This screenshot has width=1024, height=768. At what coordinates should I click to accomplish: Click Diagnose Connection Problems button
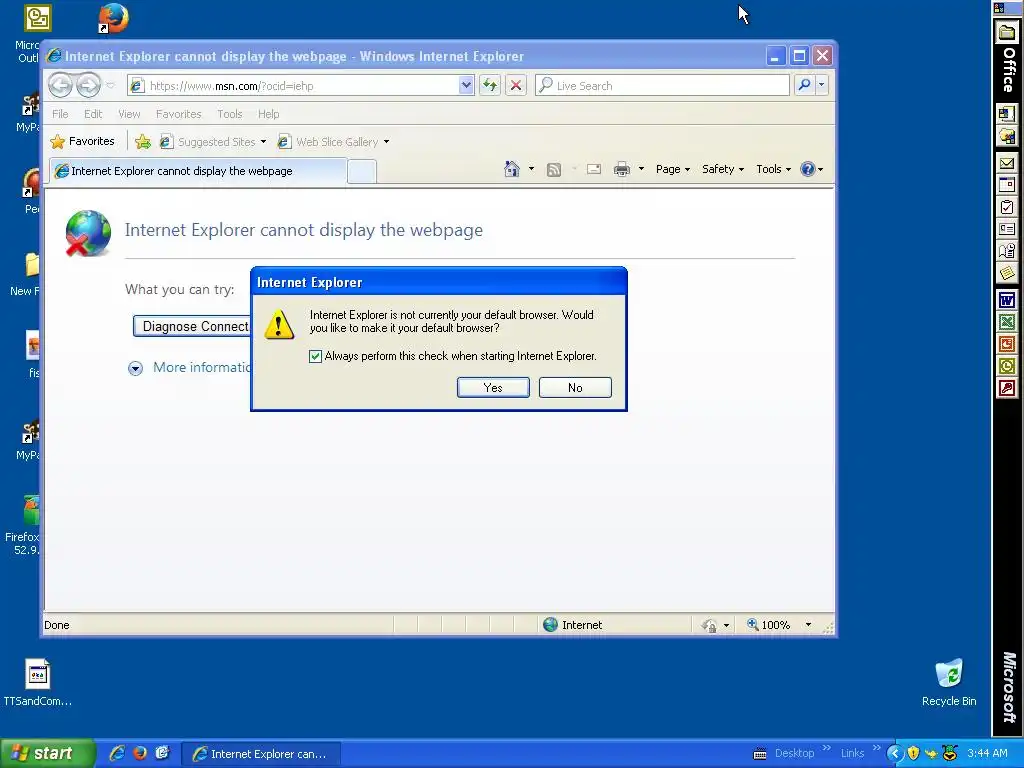[191, 327]
